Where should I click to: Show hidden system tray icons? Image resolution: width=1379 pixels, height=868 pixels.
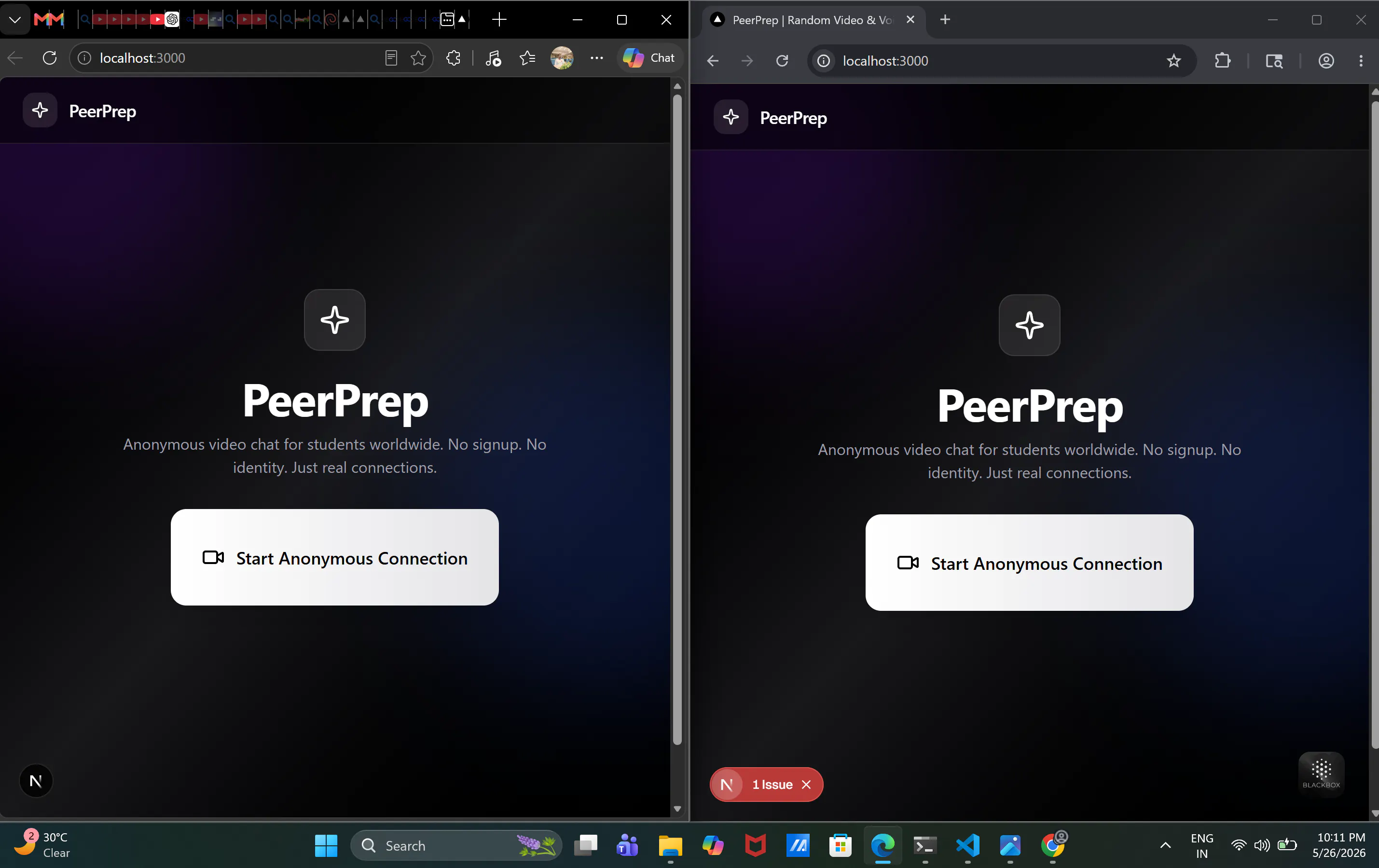point(1165,845)
